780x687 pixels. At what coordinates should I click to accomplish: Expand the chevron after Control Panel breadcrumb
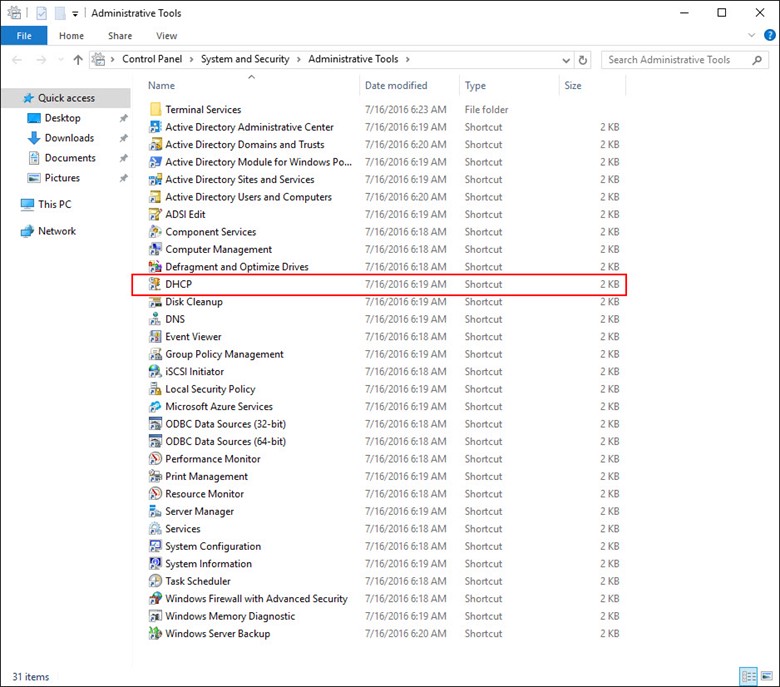pyautogui.click(x=192, y=60)
